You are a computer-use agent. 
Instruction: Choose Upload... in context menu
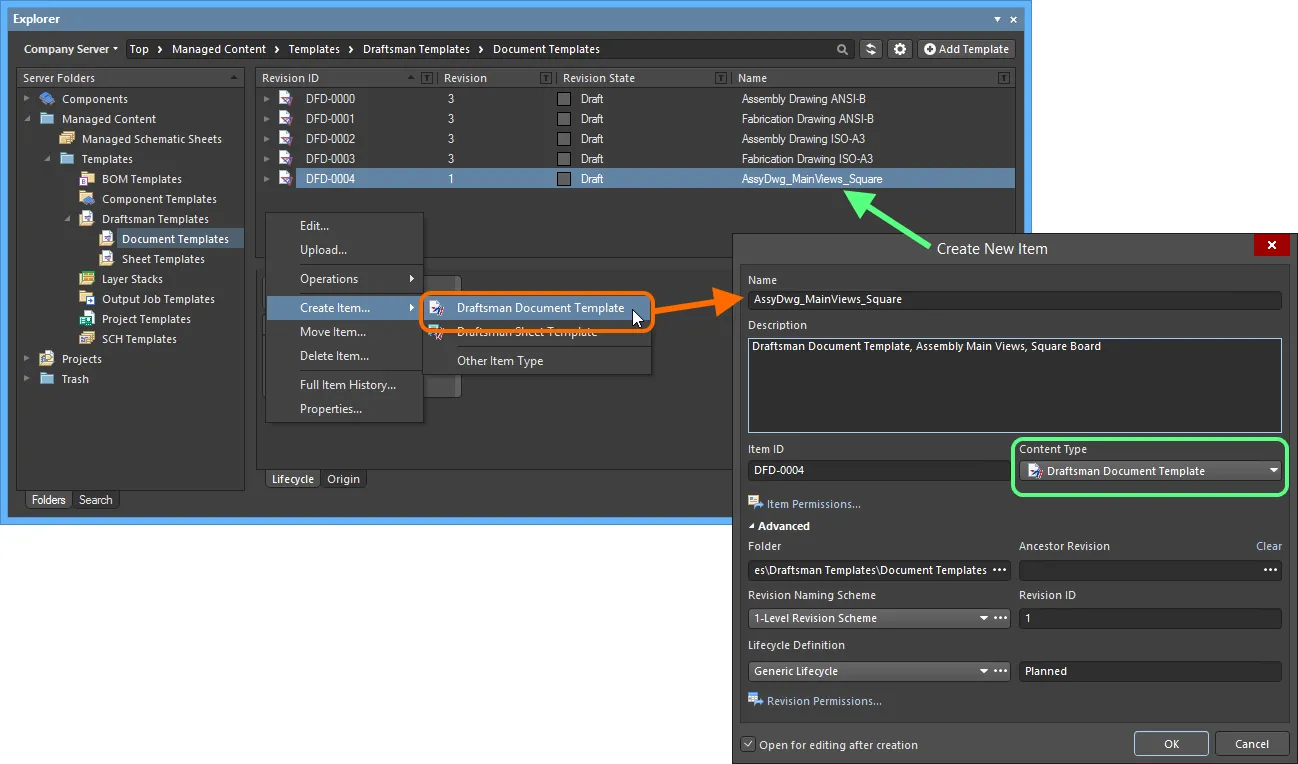[344, 250]
